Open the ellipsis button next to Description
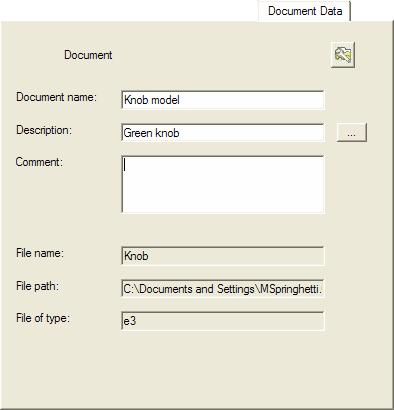Screen dimensions: 394x410 [x=352, y=133]
